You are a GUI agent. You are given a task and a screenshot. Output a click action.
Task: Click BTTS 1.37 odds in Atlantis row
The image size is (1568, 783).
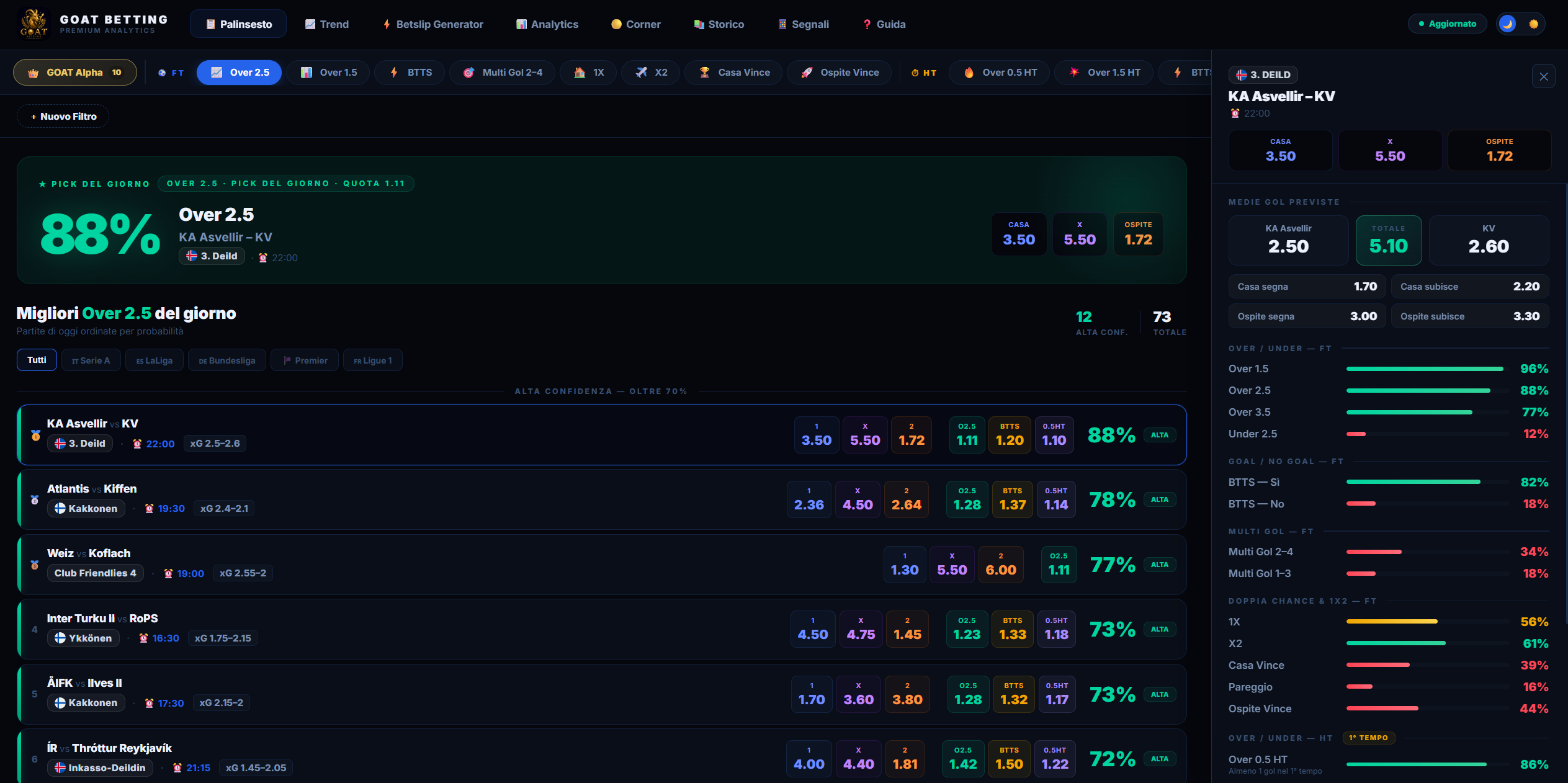1013,499
